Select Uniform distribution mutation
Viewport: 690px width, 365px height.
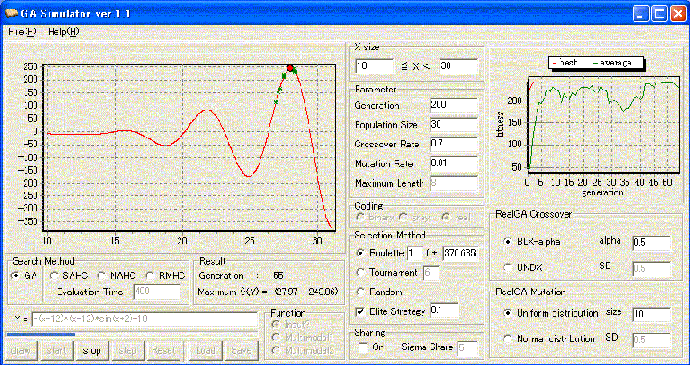click(509, 313)
